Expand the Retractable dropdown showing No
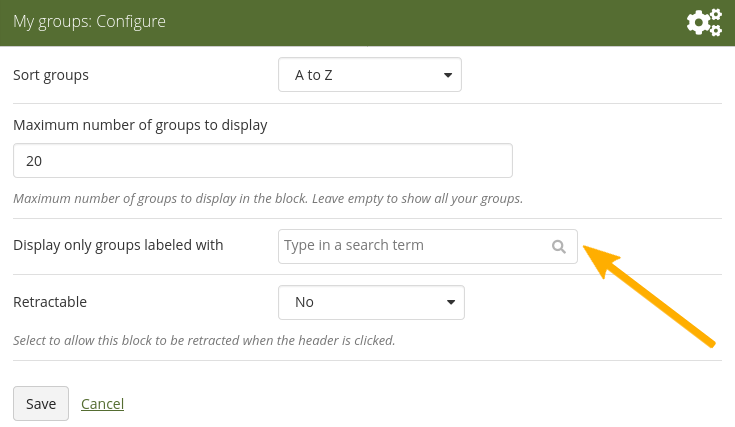The image size is (735, 427). pyautogui.click(x=370, y=302)
